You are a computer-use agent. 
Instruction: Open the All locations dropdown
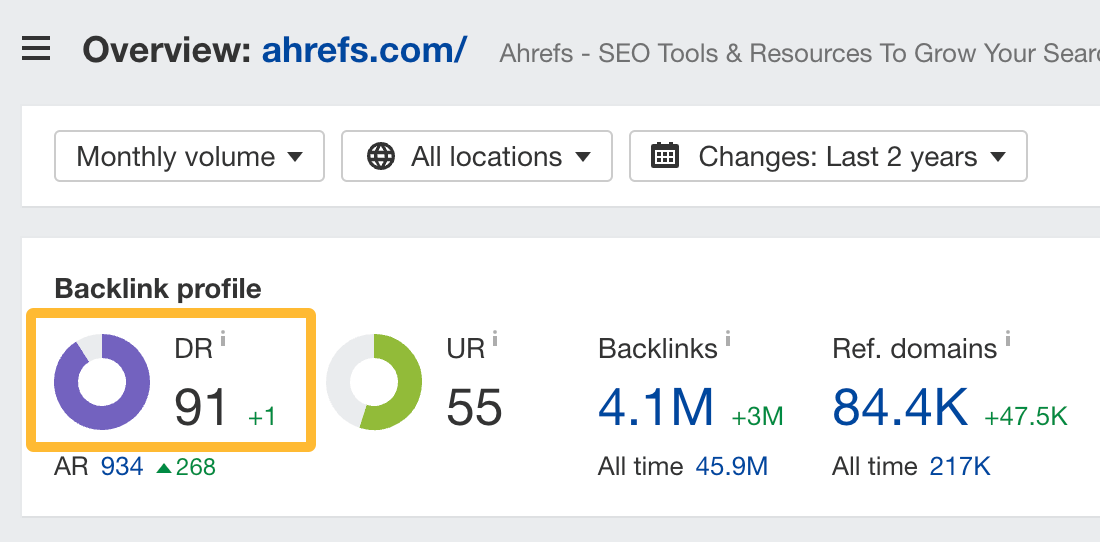point(477,156)
